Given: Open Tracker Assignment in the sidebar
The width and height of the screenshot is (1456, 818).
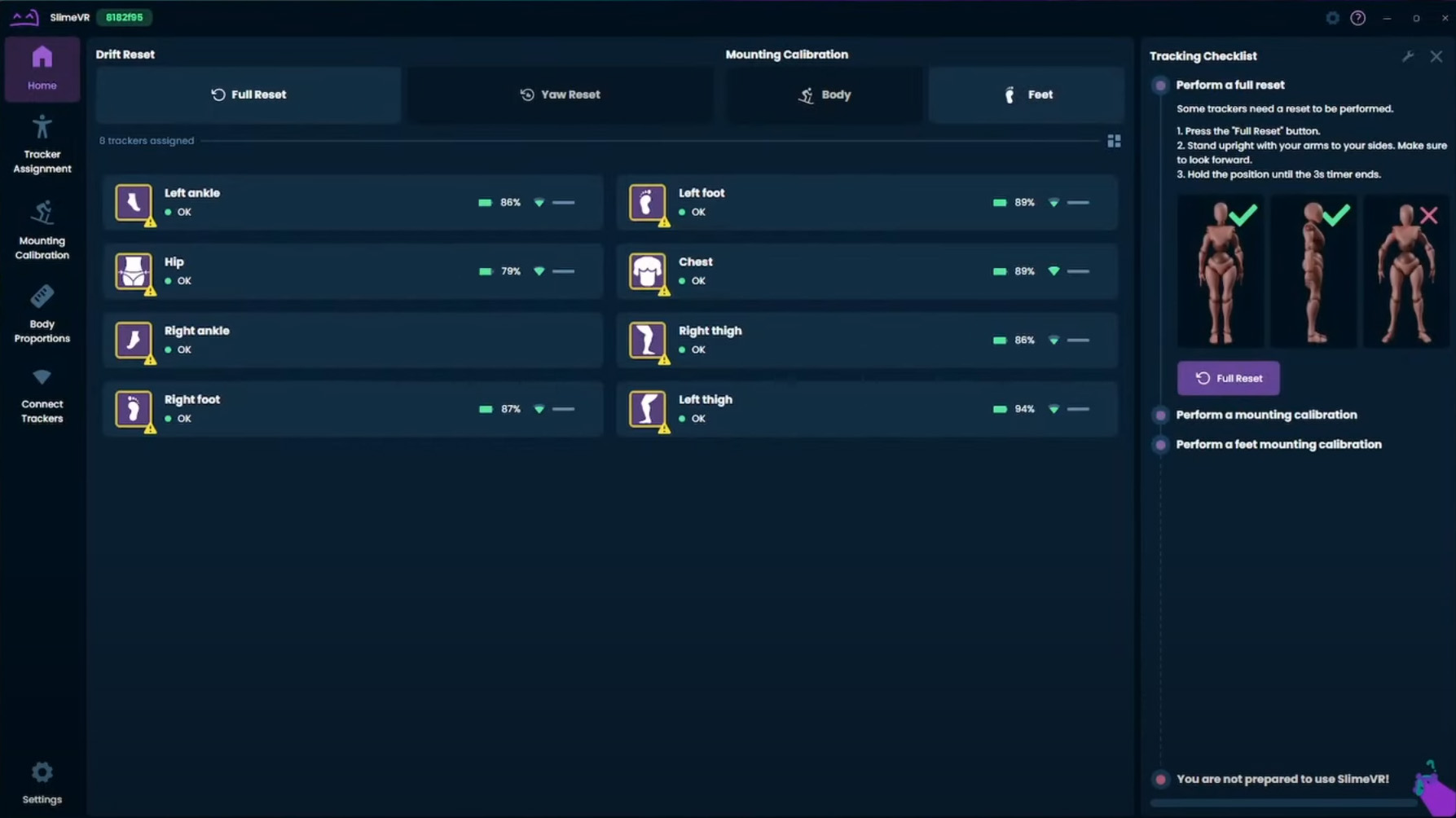Looking at the screenshot, I should click(x=42, y=145).
